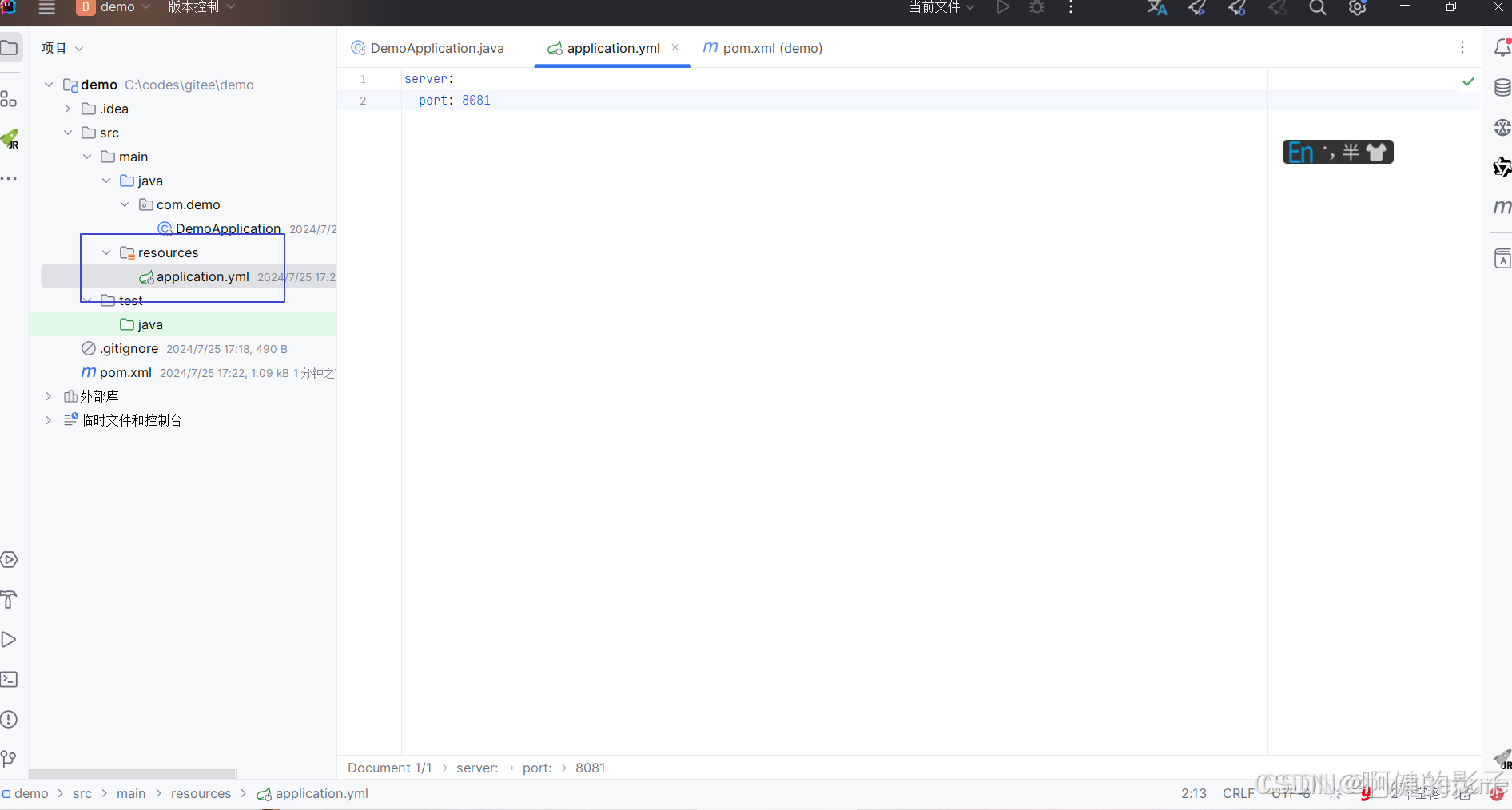Open the Git tool window

pyautogui.click(x=9, y=759)
